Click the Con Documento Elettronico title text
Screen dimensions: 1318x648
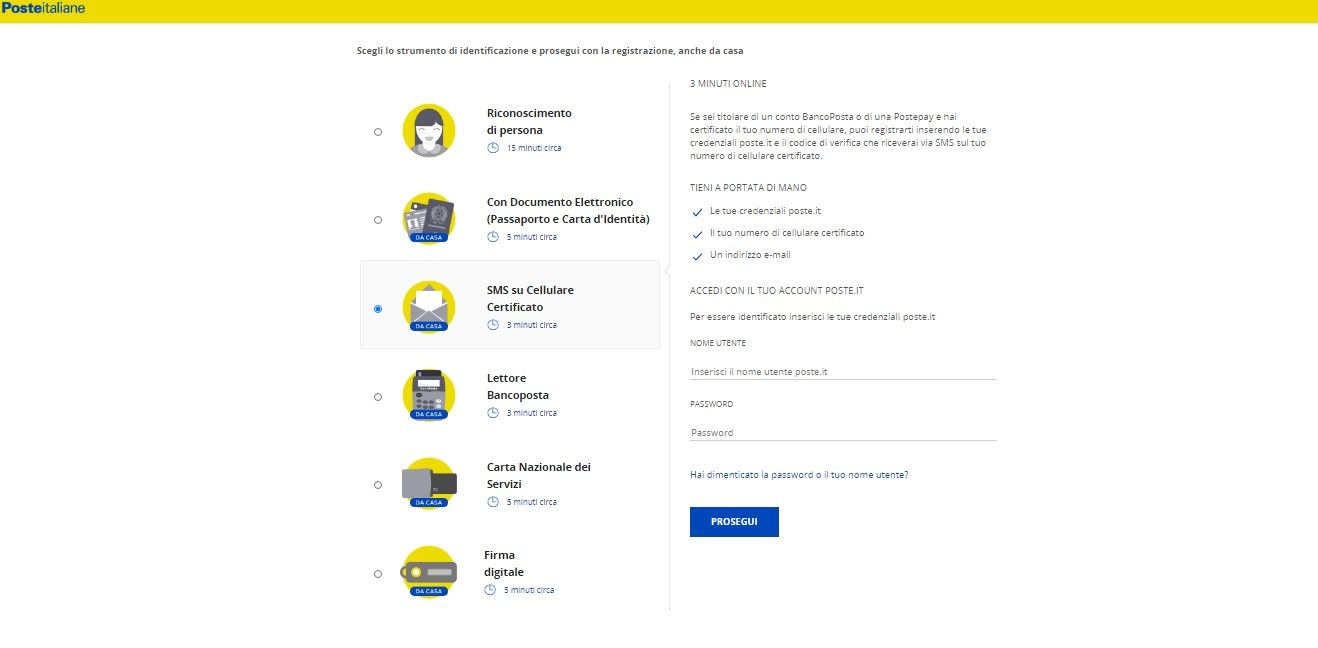coord(568,210)
